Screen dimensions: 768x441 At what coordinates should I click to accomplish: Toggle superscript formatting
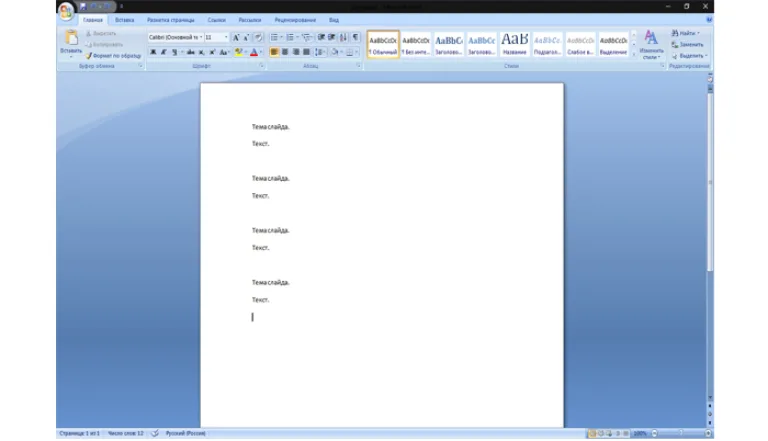pyautogui.click(x=212, y=52)
